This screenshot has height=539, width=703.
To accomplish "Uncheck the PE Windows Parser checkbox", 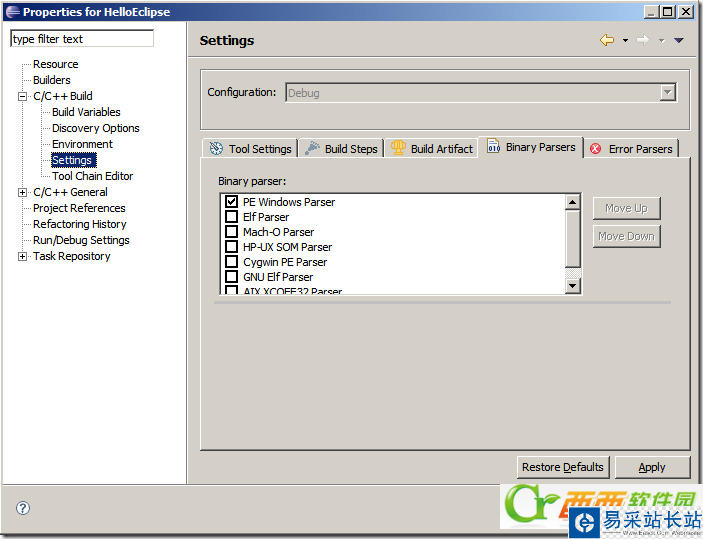I will click(x=232, y=202).
